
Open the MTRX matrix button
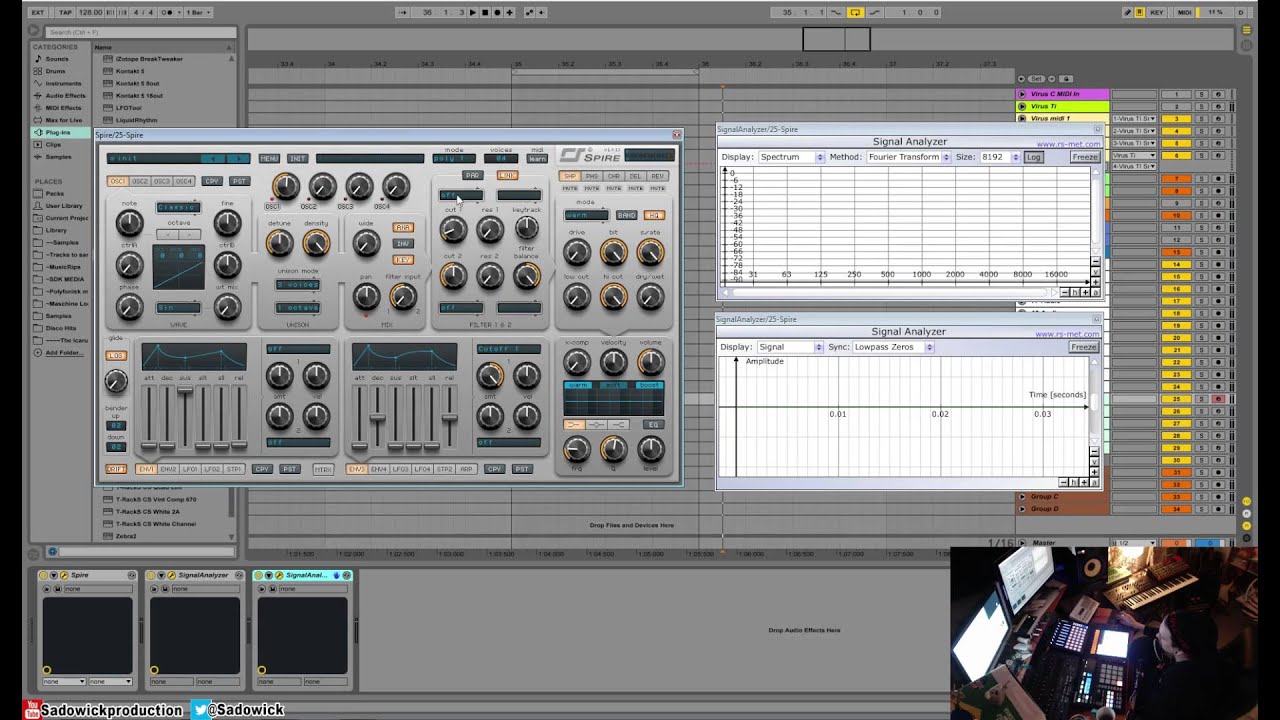click(x=323, y=469)
